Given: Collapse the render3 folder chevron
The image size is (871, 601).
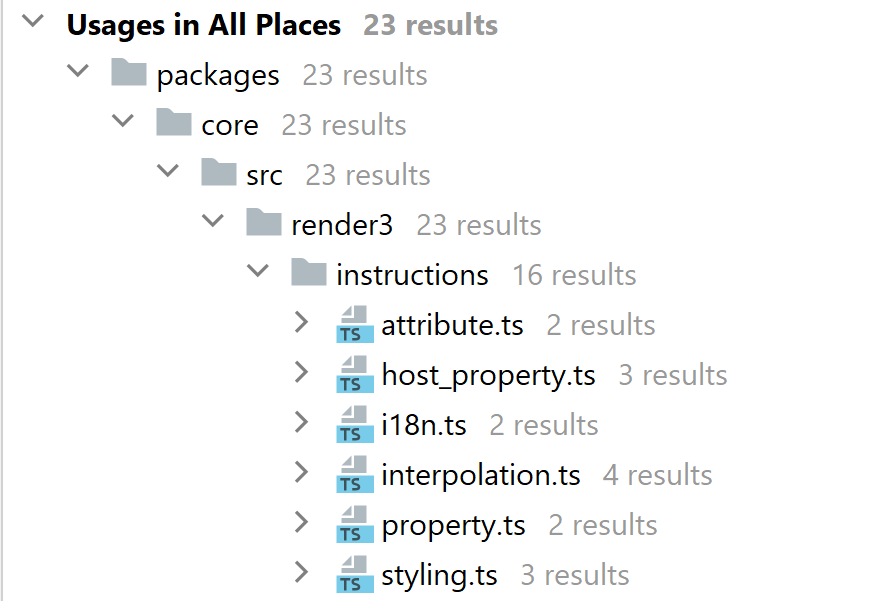Looking at the screenshot, I should click(213, 221).
